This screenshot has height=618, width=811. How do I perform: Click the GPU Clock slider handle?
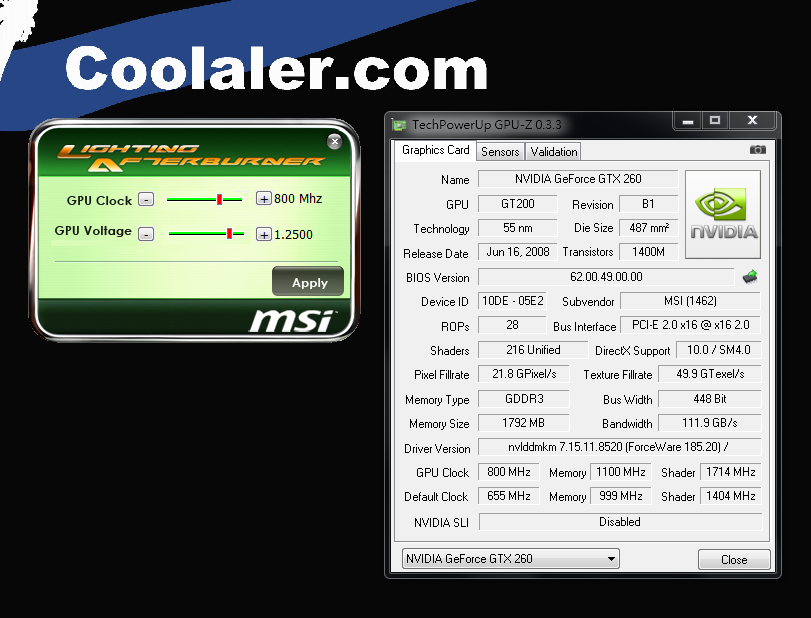(219, 200)
